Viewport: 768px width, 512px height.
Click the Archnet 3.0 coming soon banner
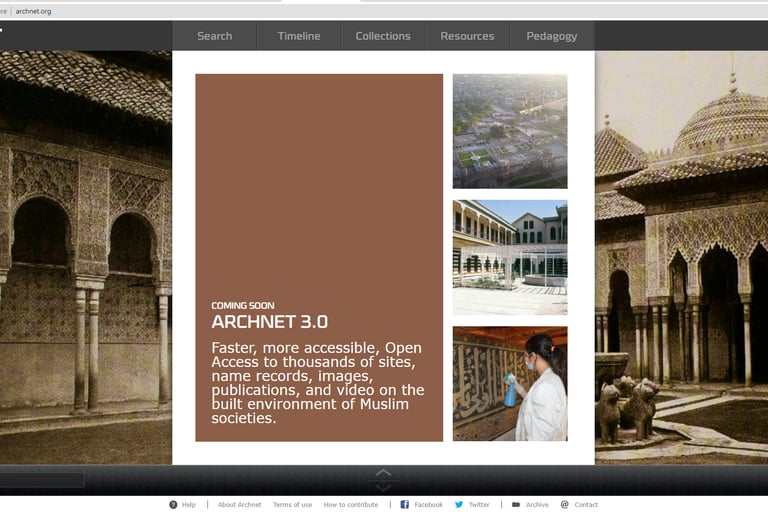pos(319,258)
